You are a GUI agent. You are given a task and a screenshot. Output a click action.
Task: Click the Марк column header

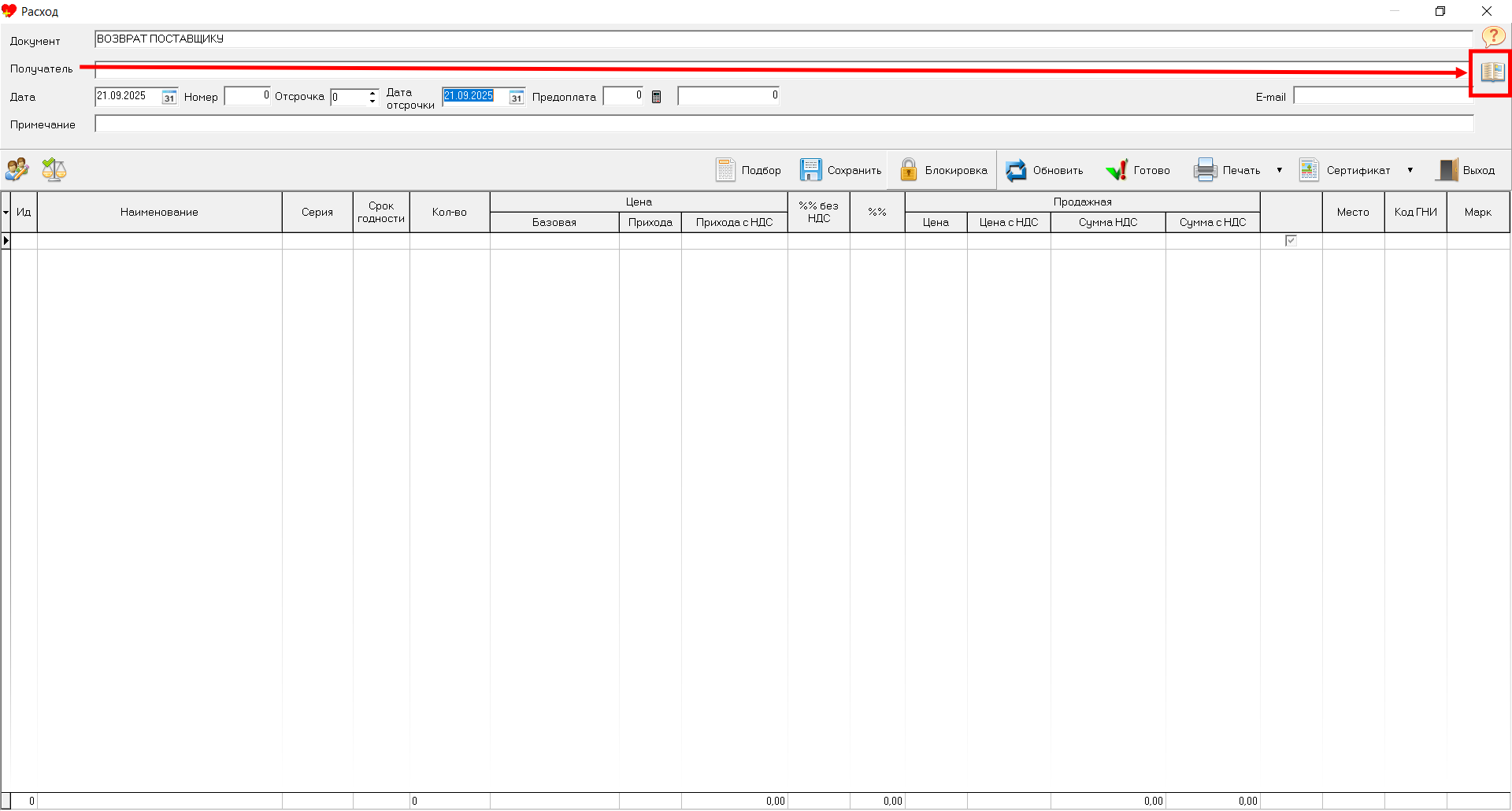[x=1478, y=213]
